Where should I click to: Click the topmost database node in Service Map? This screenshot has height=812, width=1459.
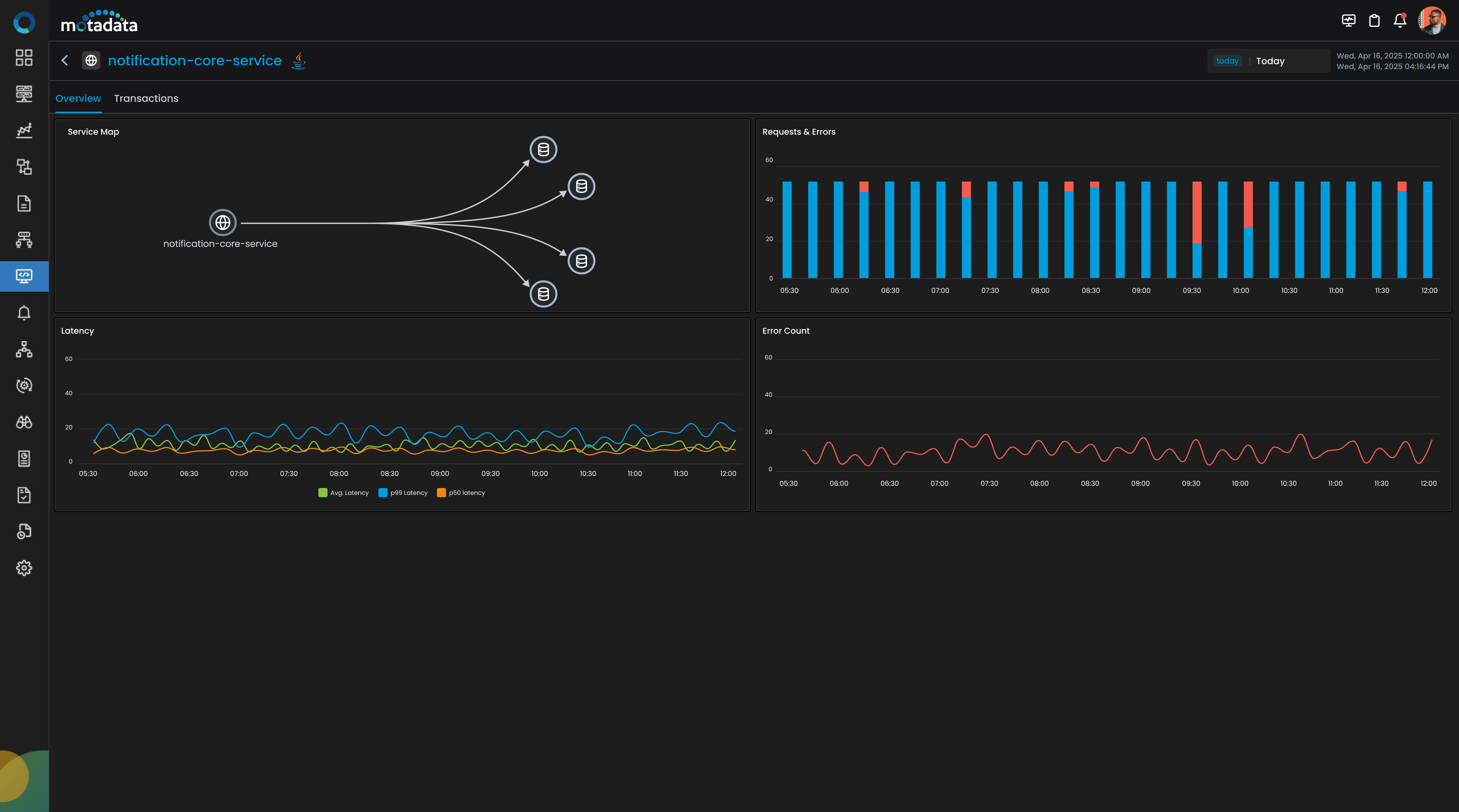click(543, 150)
